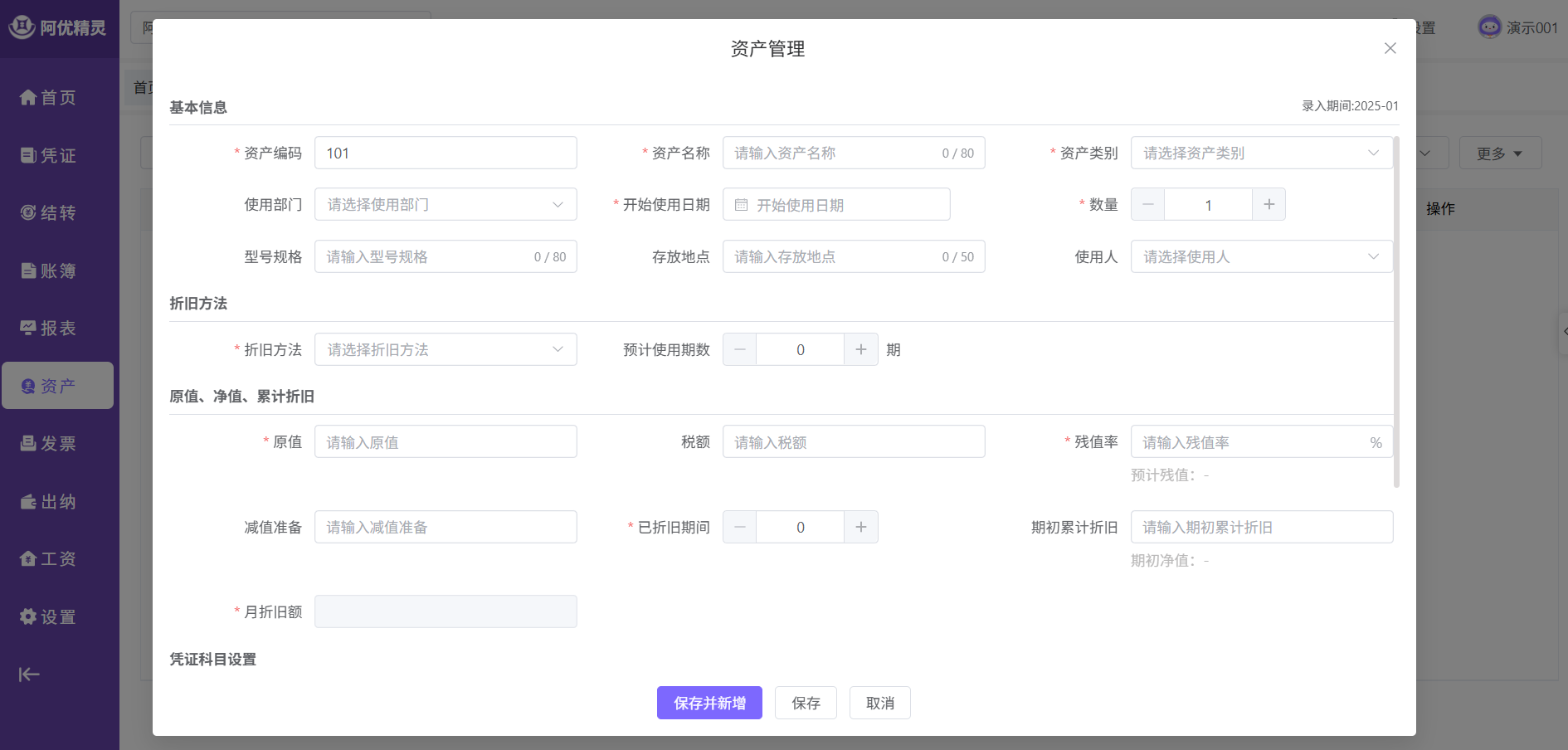Expand the 使用部门 dropdown
The image size is (1568, 750).
coord(446,205)
